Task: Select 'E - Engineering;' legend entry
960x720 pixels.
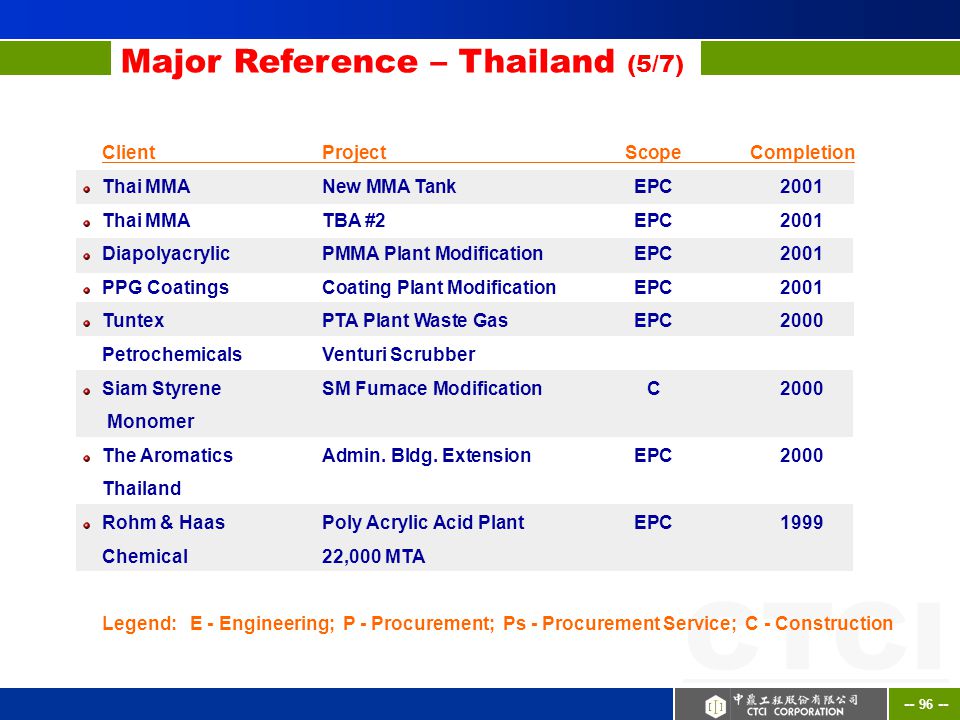Action: click(262, 623)
